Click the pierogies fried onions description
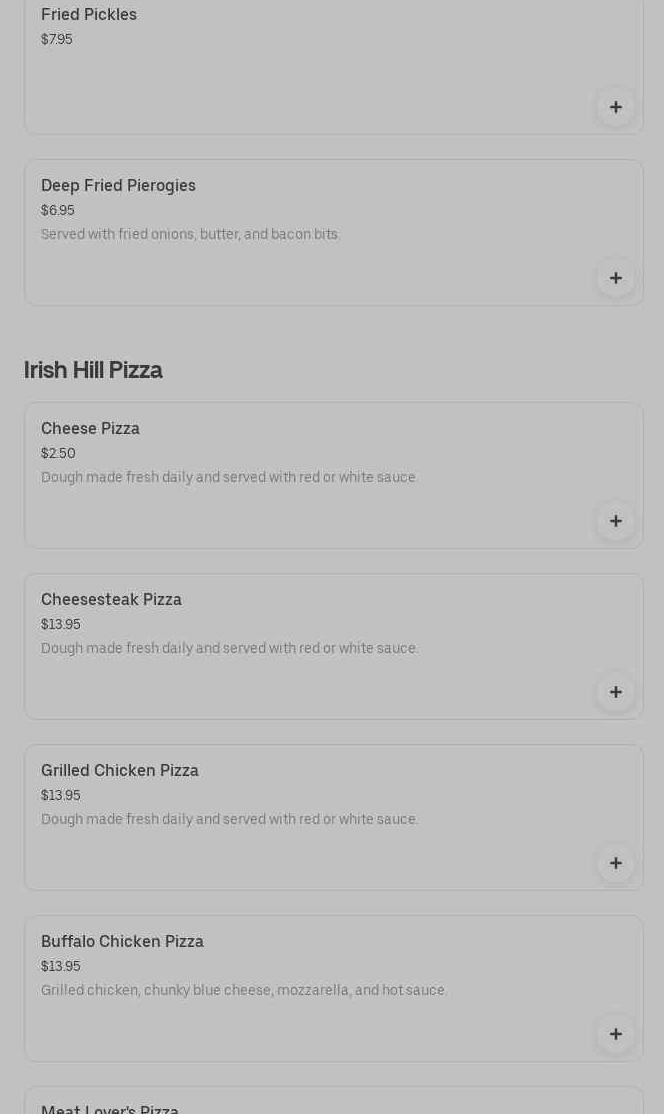The width and height of the screenshot is (664, 1114). (190, 234)
